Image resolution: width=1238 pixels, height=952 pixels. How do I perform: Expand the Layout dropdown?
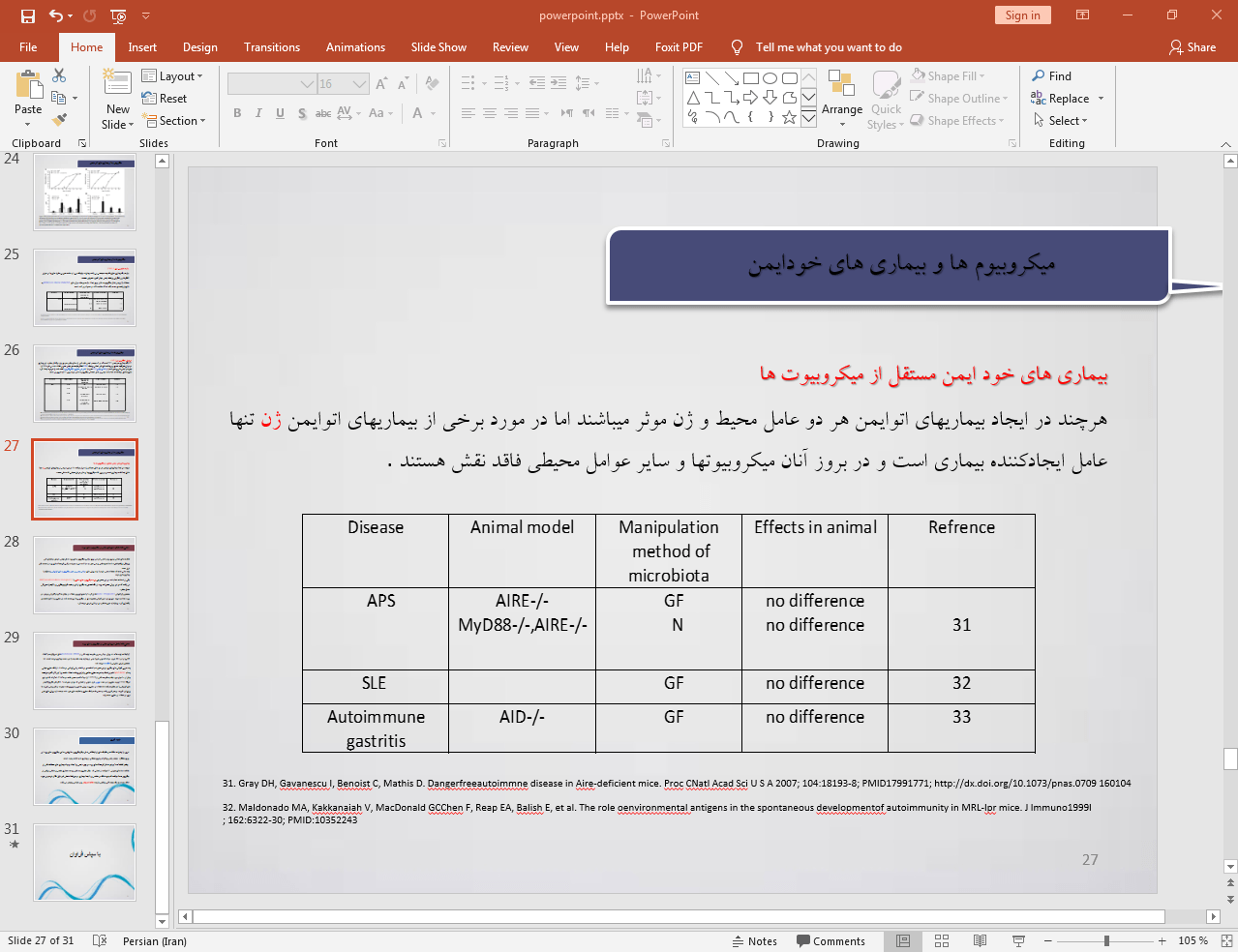pos(172,76)
